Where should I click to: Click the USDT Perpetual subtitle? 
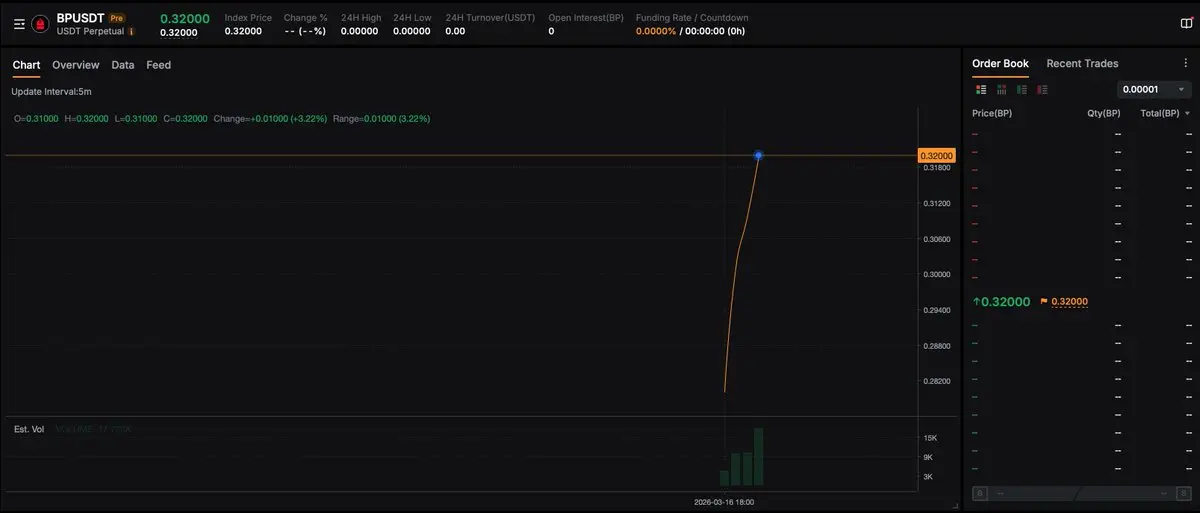point(90,31)
